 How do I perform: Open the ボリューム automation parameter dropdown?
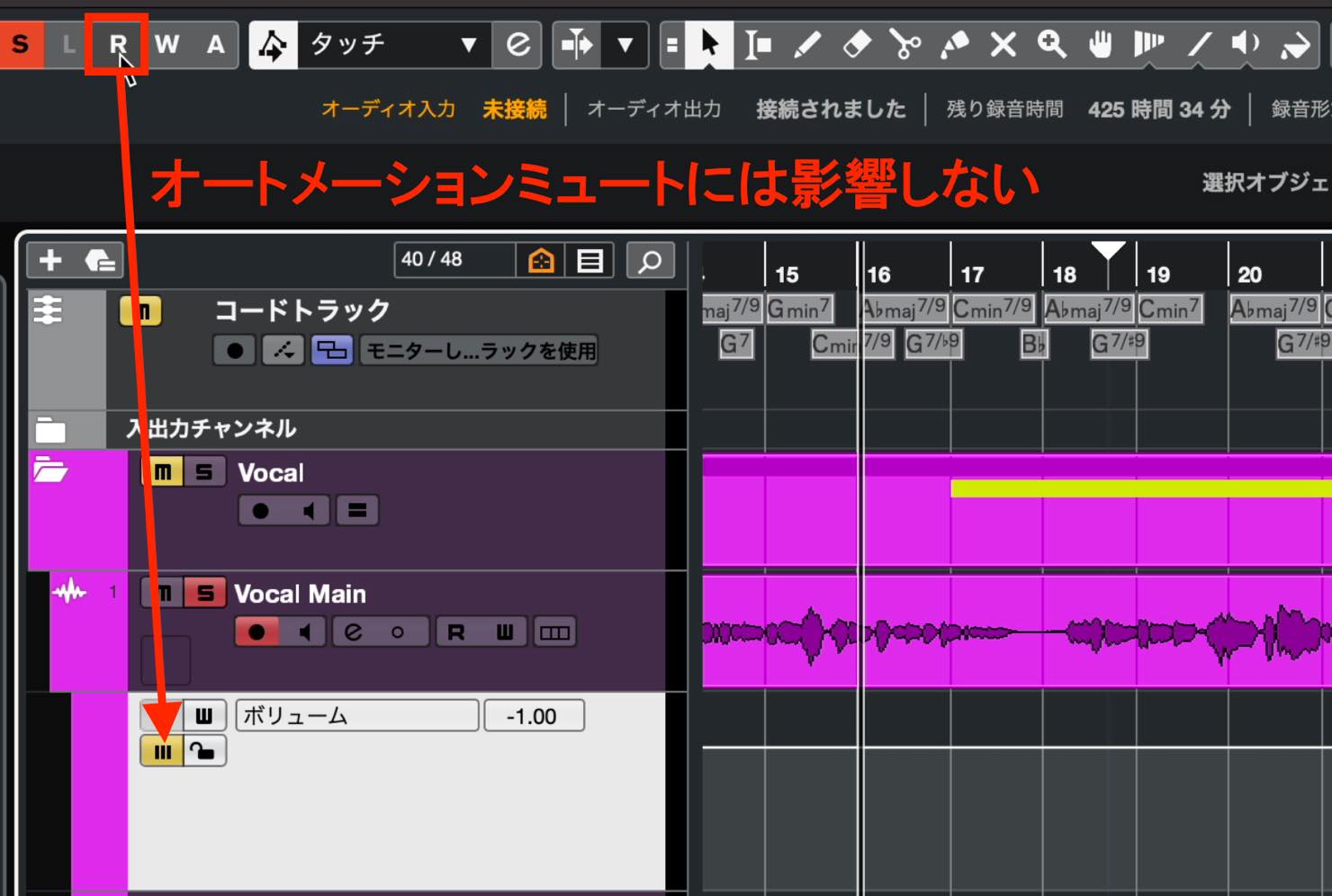click(357, 716)
